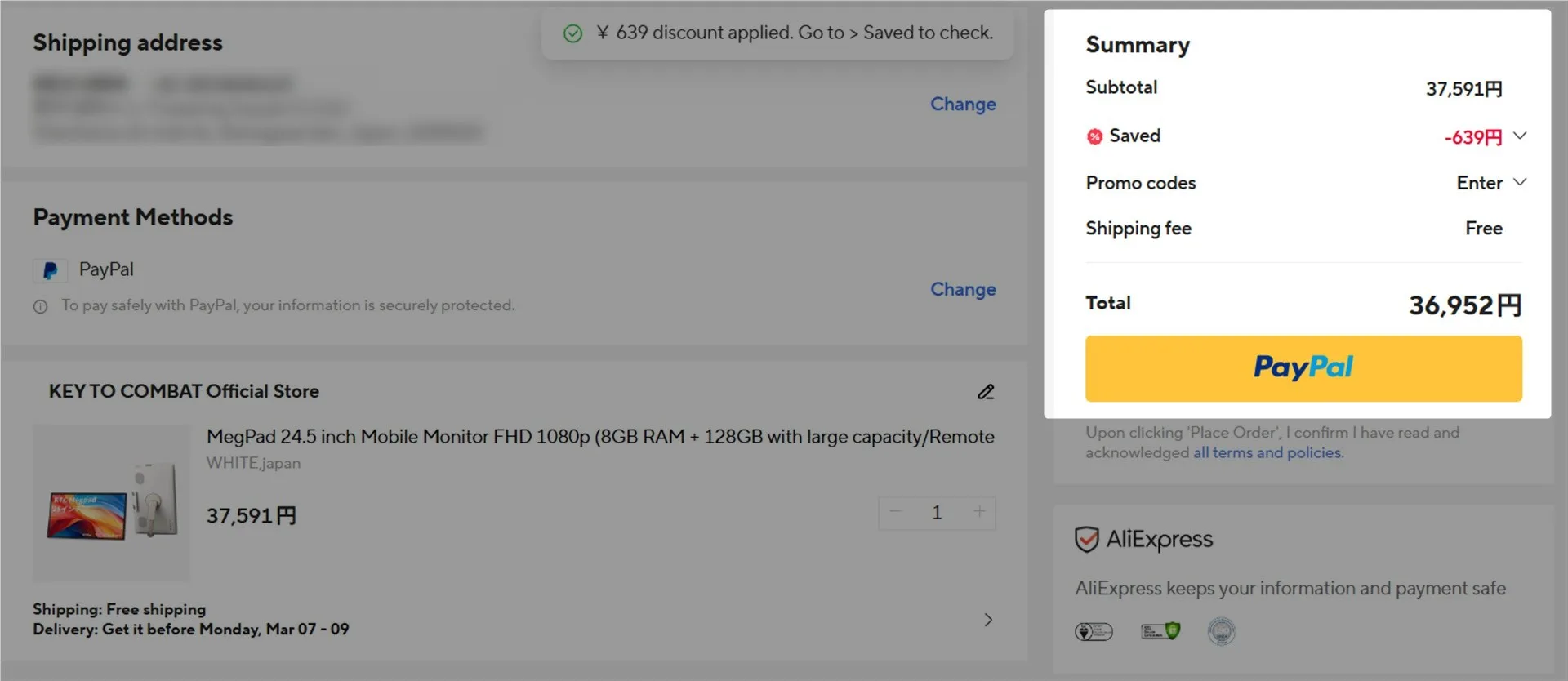Click the red Saved discount badge icon

[x=1094, y=136]
